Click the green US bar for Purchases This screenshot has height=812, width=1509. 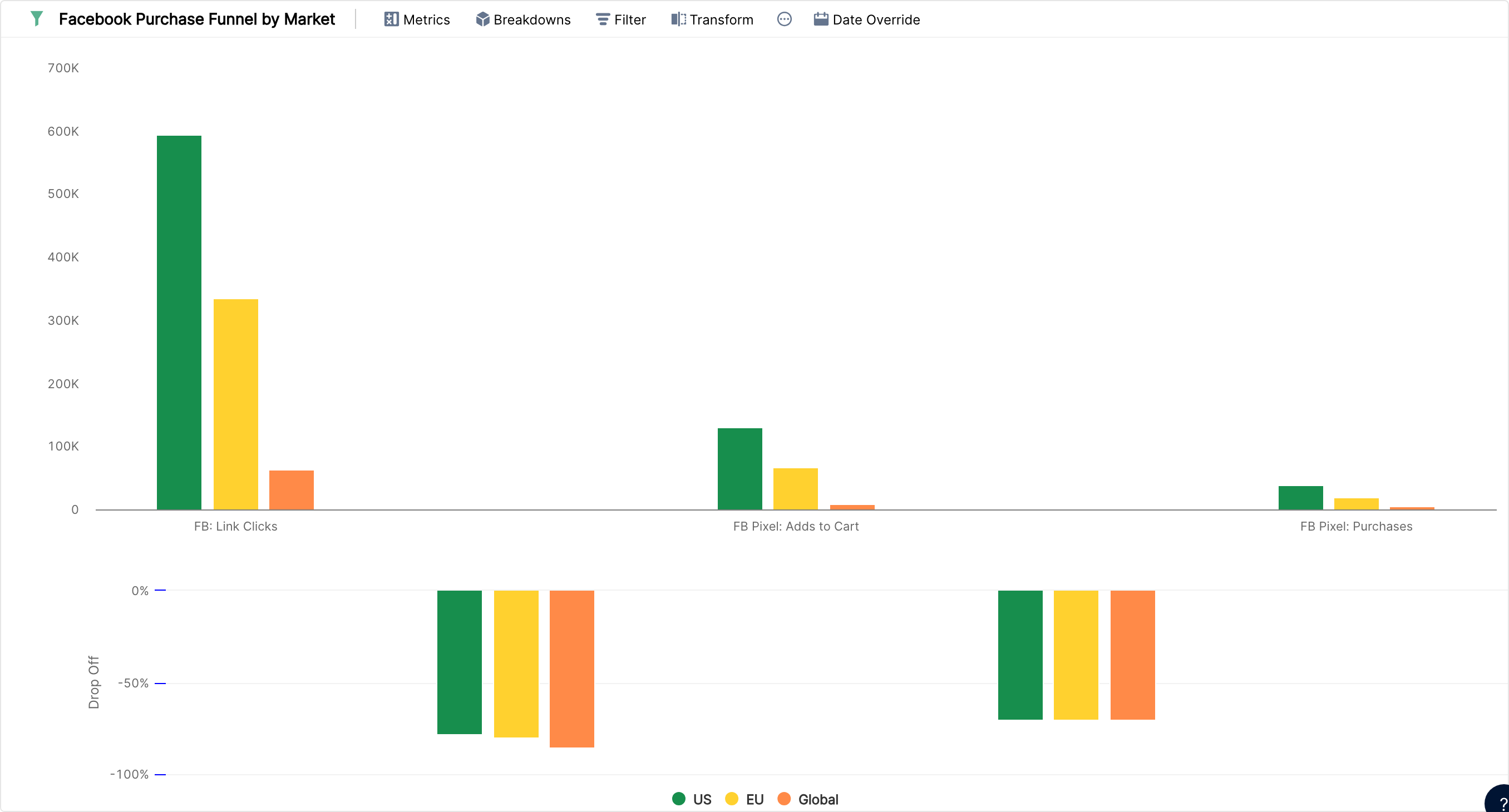coord(1300,498)
